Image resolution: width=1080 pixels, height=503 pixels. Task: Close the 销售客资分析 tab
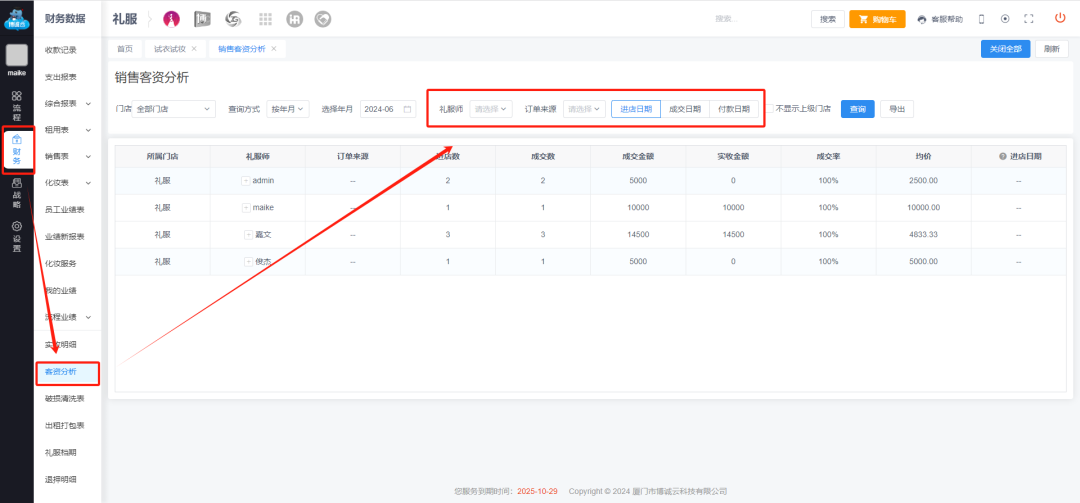click(x=273, y=49)
